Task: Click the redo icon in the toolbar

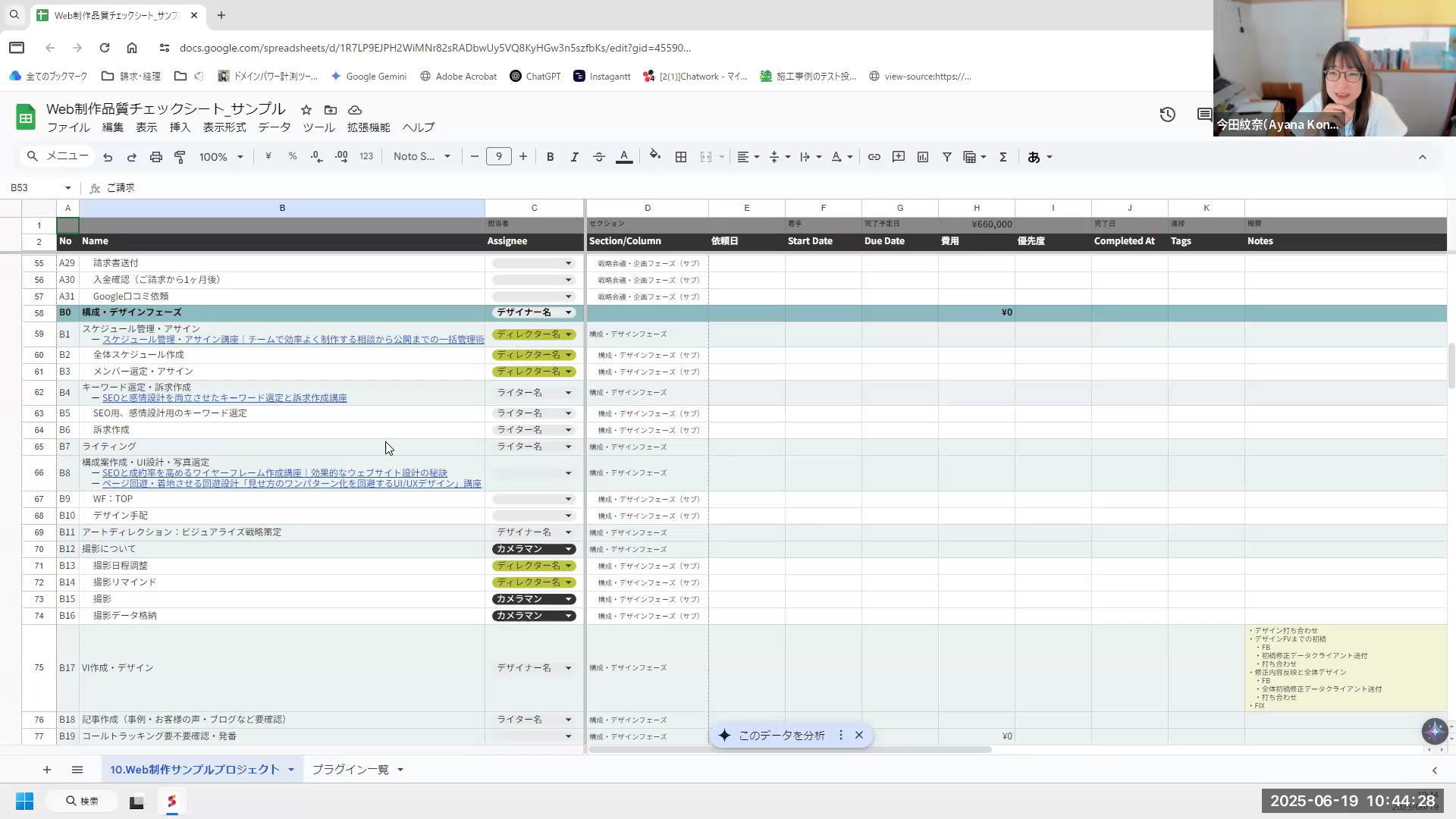Action: [131, 157]
